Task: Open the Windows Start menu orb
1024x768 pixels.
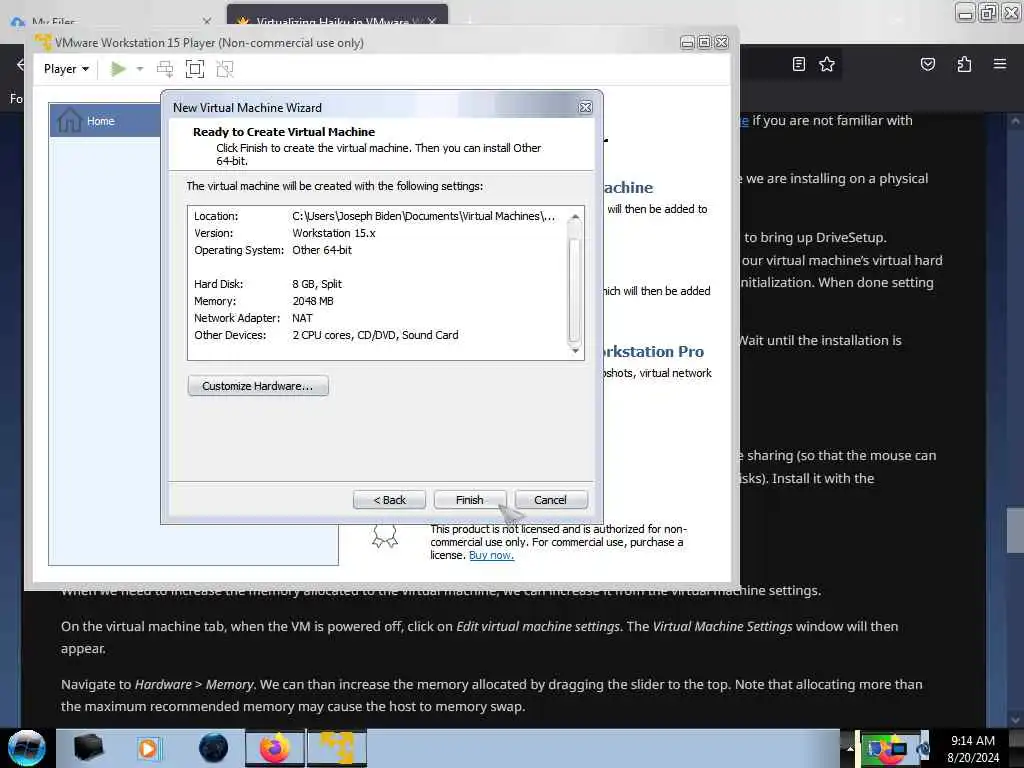Action: [27, 748]
